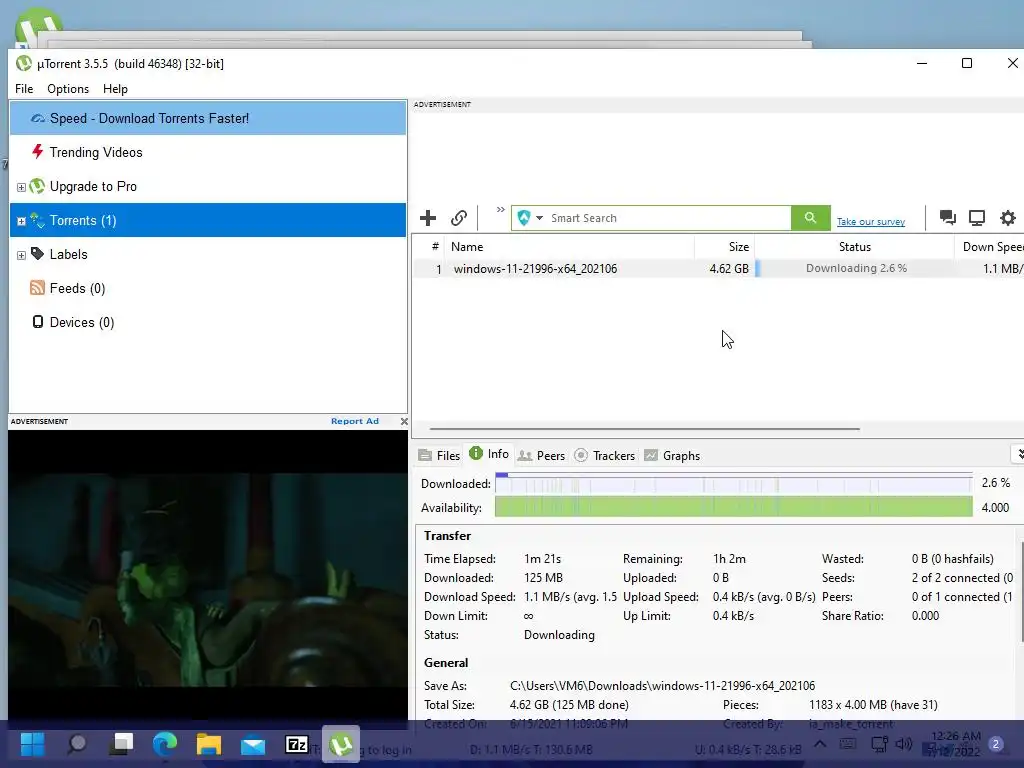Close the advertisement panel
1024x768 pixels.
click(404, 421)
